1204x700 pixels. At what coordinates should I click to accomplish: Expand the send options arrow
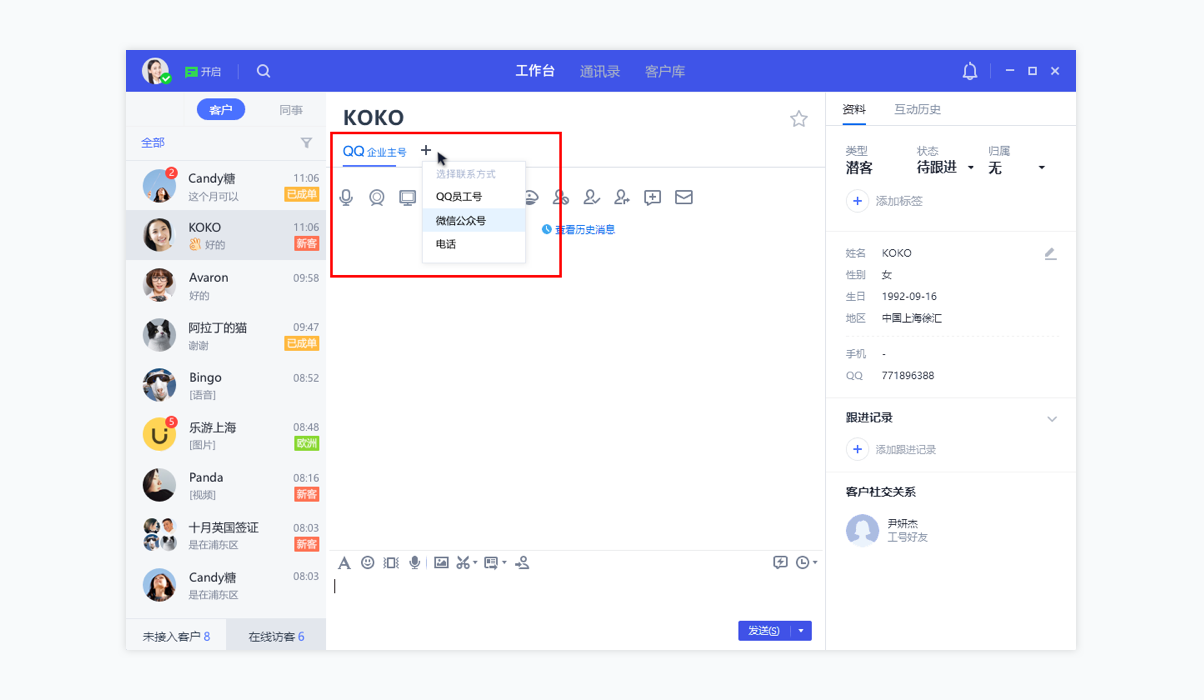click(801, 631)
